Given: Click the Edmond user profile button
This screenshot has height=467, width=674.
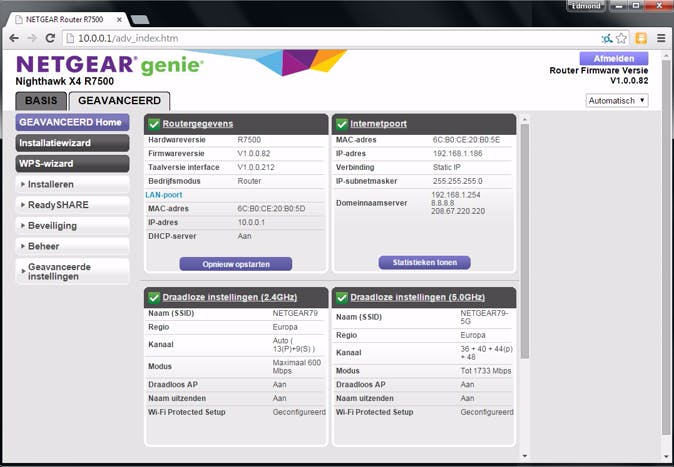Looking at the screenshot, I should pyautogui.click(x=586, y=6).
